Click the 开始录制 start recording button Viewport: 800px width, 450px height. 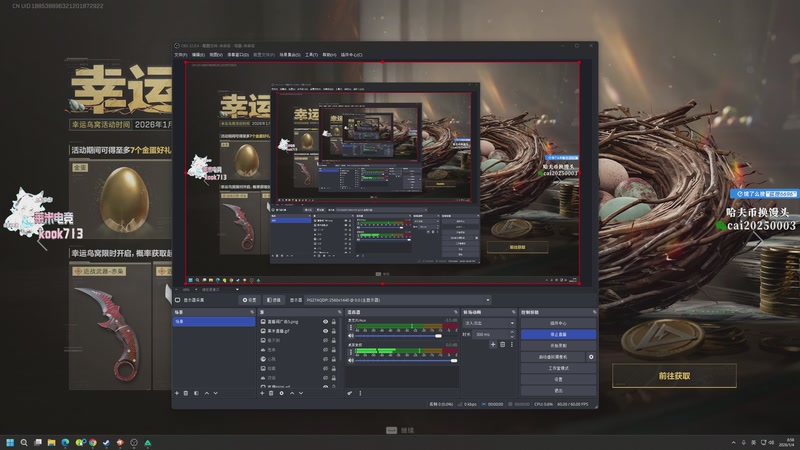coord(558,346)
